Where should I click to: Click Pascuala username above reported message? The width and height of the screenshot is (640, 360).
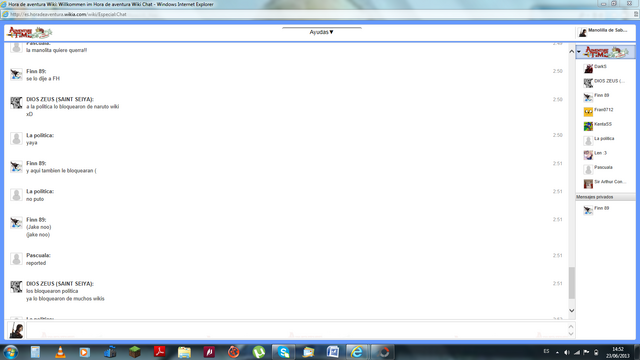pos(38,255)
